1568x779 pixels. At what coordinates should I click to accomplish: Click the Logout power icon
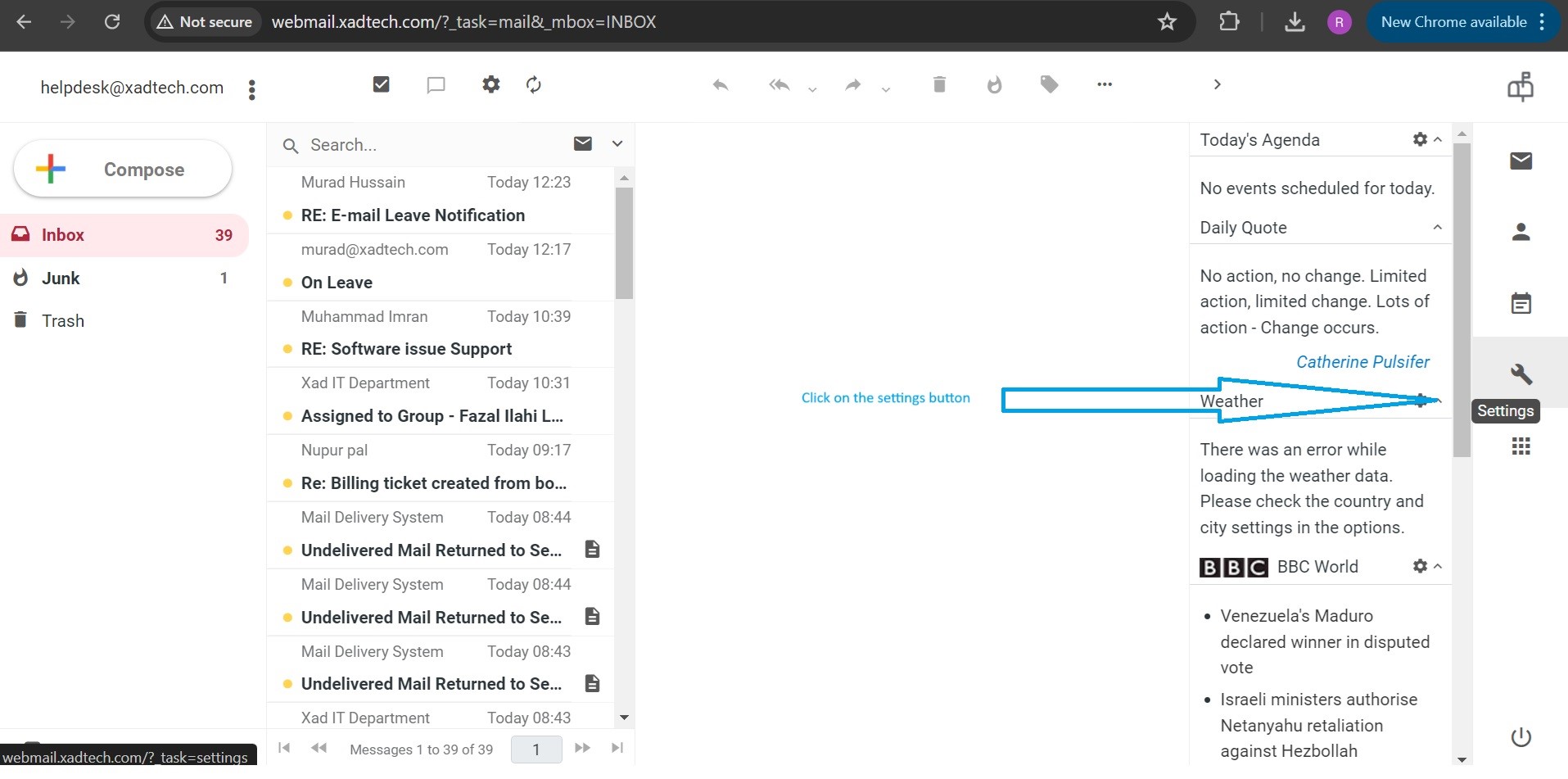coord(1521,737)
